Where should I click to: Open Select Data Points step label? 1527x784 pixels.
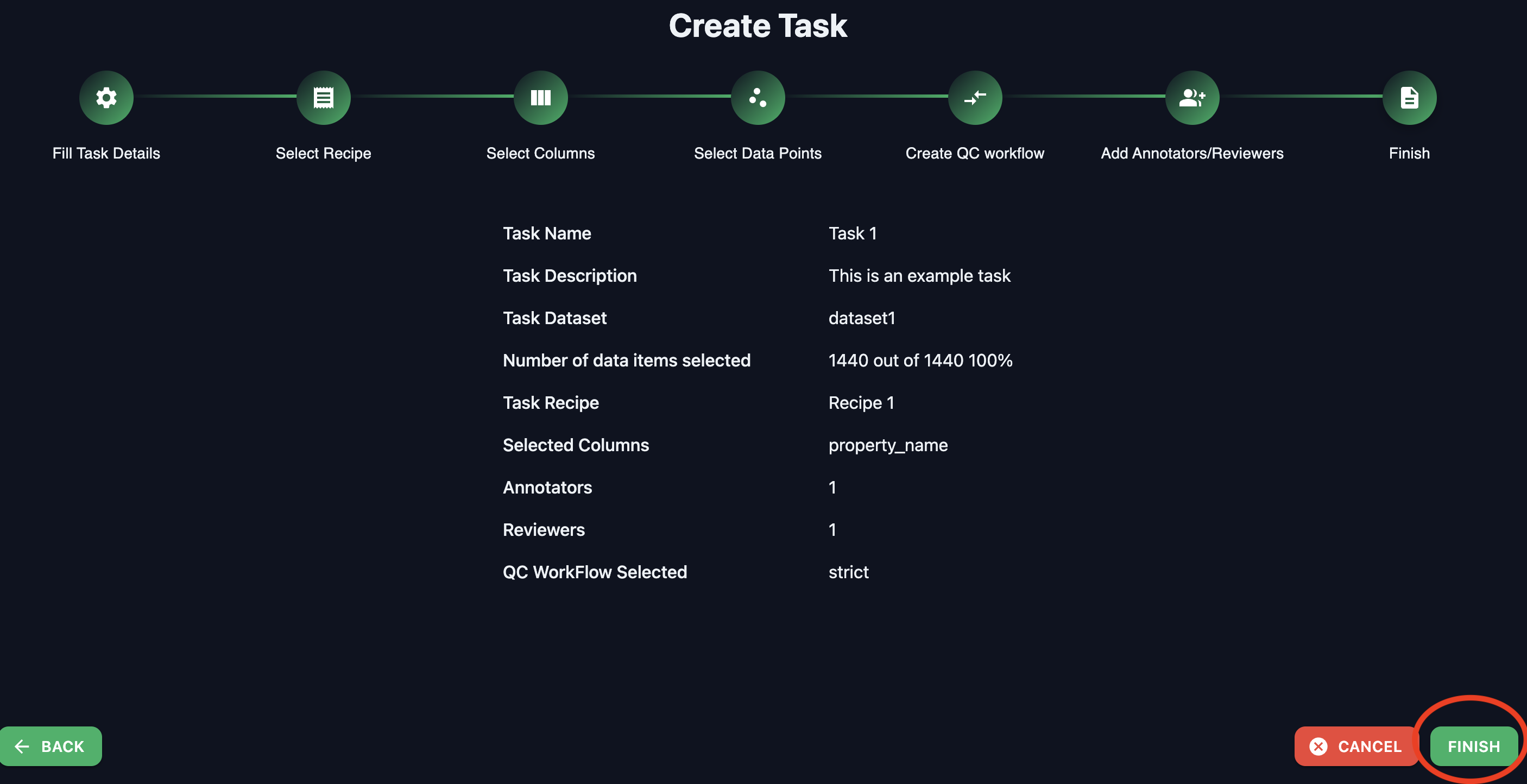[x=758, y=154]
